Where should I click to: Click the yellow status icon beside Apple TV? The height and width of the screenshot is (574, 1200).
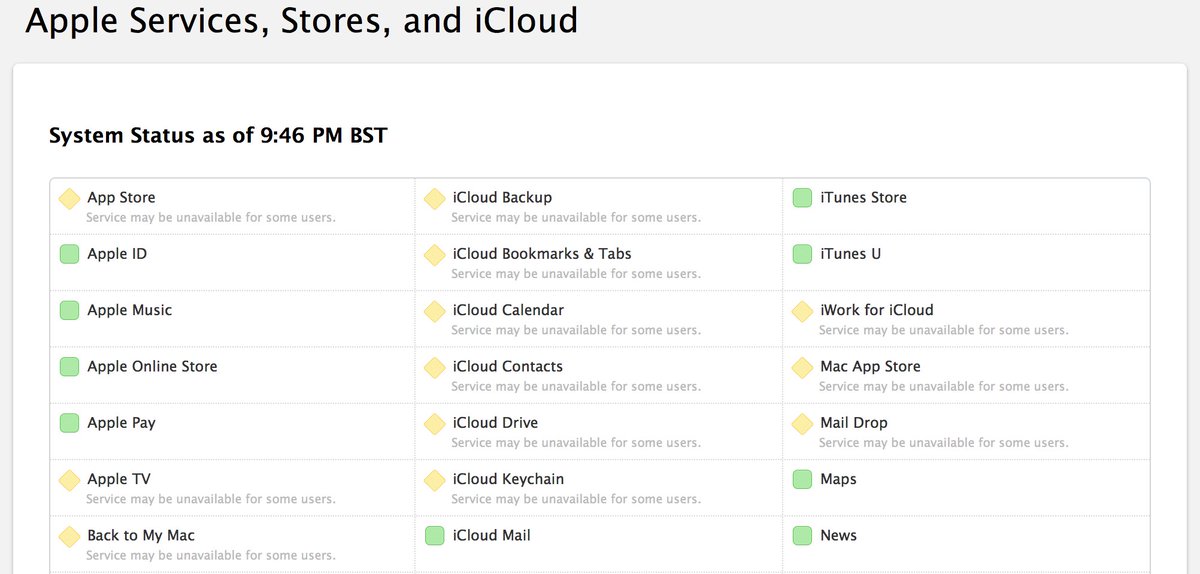[x=69, y=480]
